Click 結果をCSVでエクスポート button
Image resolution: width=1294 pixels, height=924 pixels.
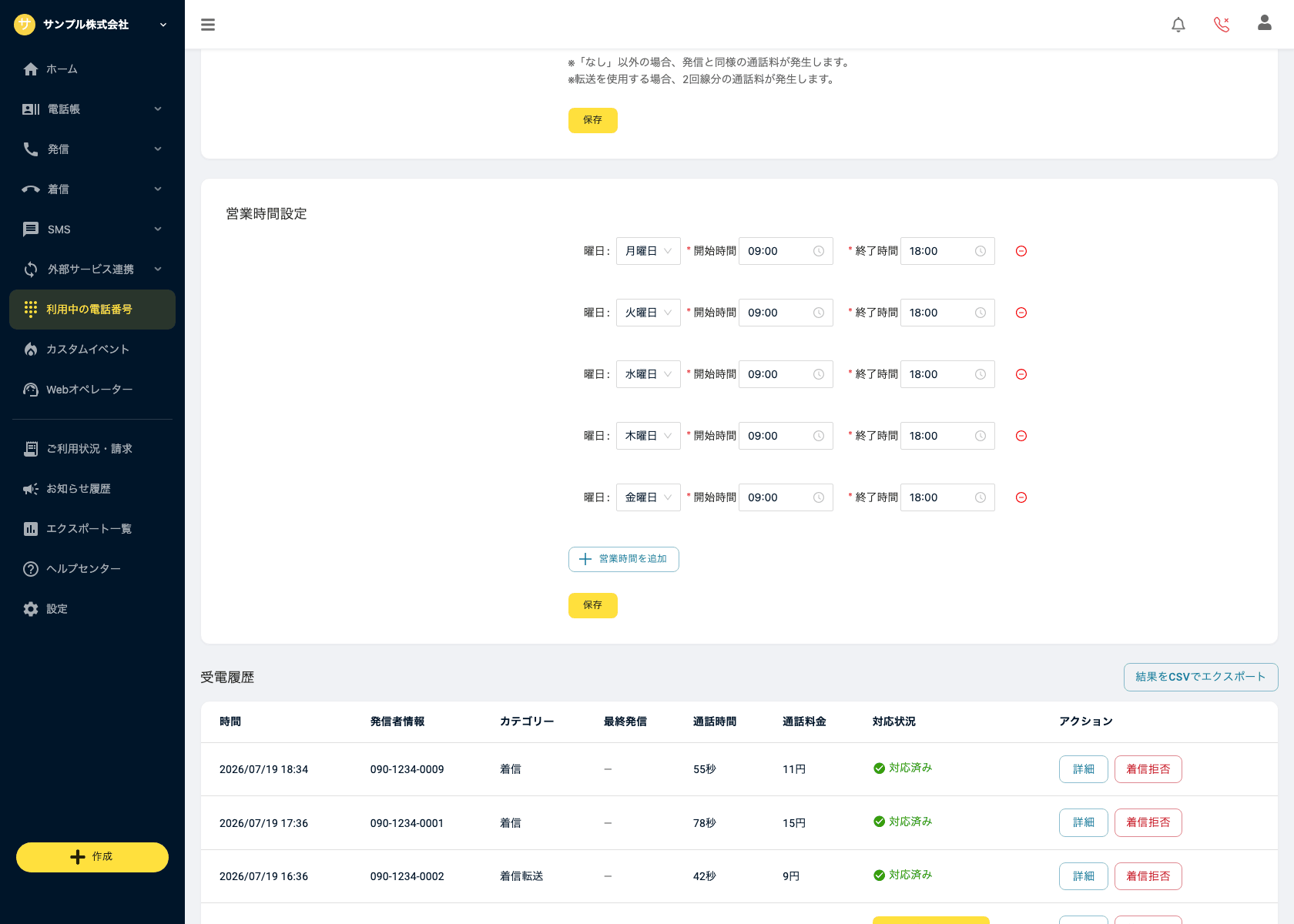point(1201,677)
